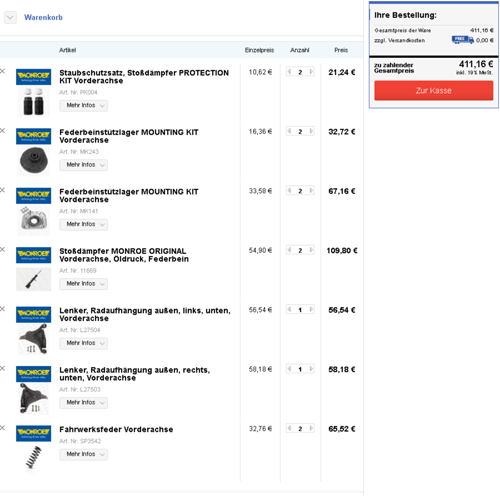Open the Warenkorb link

click(x=43, y=17)
